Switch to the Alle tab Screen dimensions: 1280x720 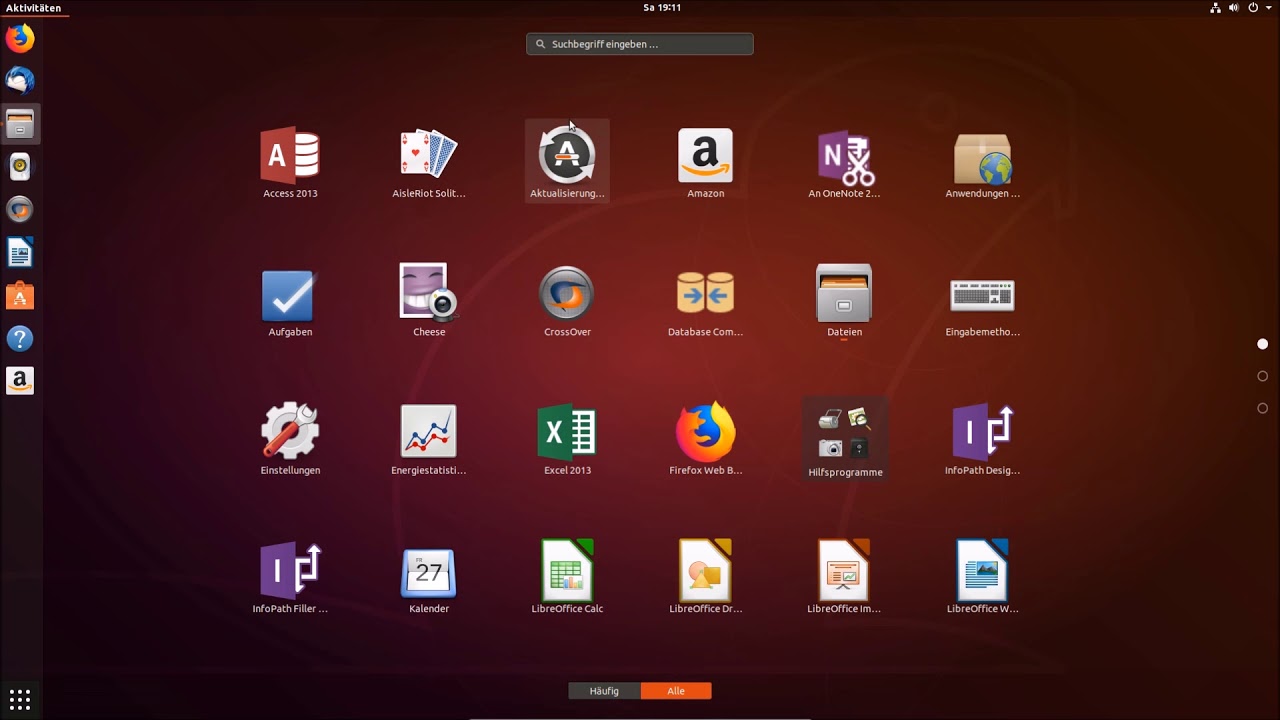[x=676, y=691]
